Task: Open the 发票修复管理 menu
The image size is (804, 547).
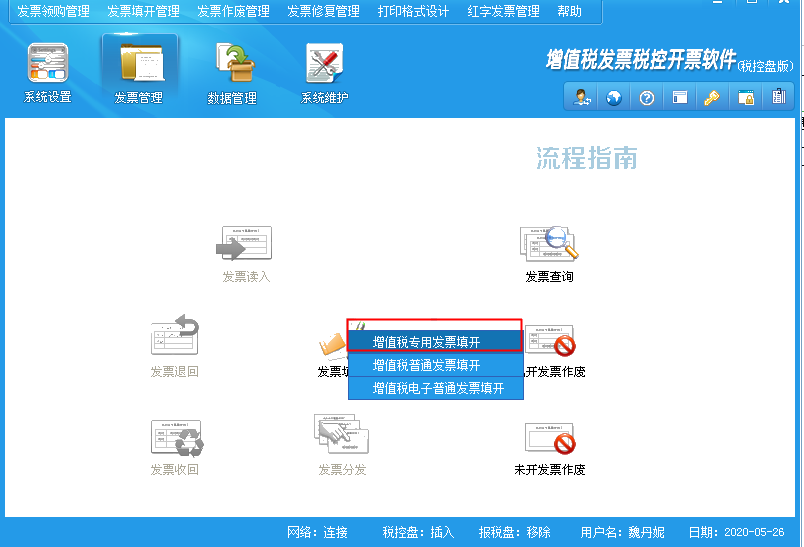Action: [x=323, y=11]
